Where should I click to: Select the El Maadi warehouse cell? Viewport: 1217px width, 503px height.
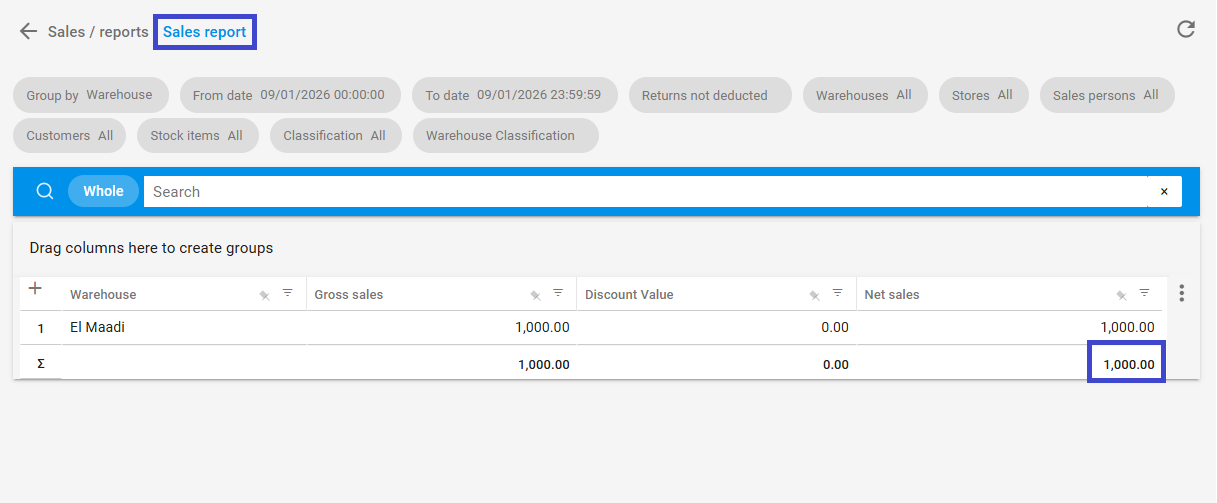pos(184,327)
